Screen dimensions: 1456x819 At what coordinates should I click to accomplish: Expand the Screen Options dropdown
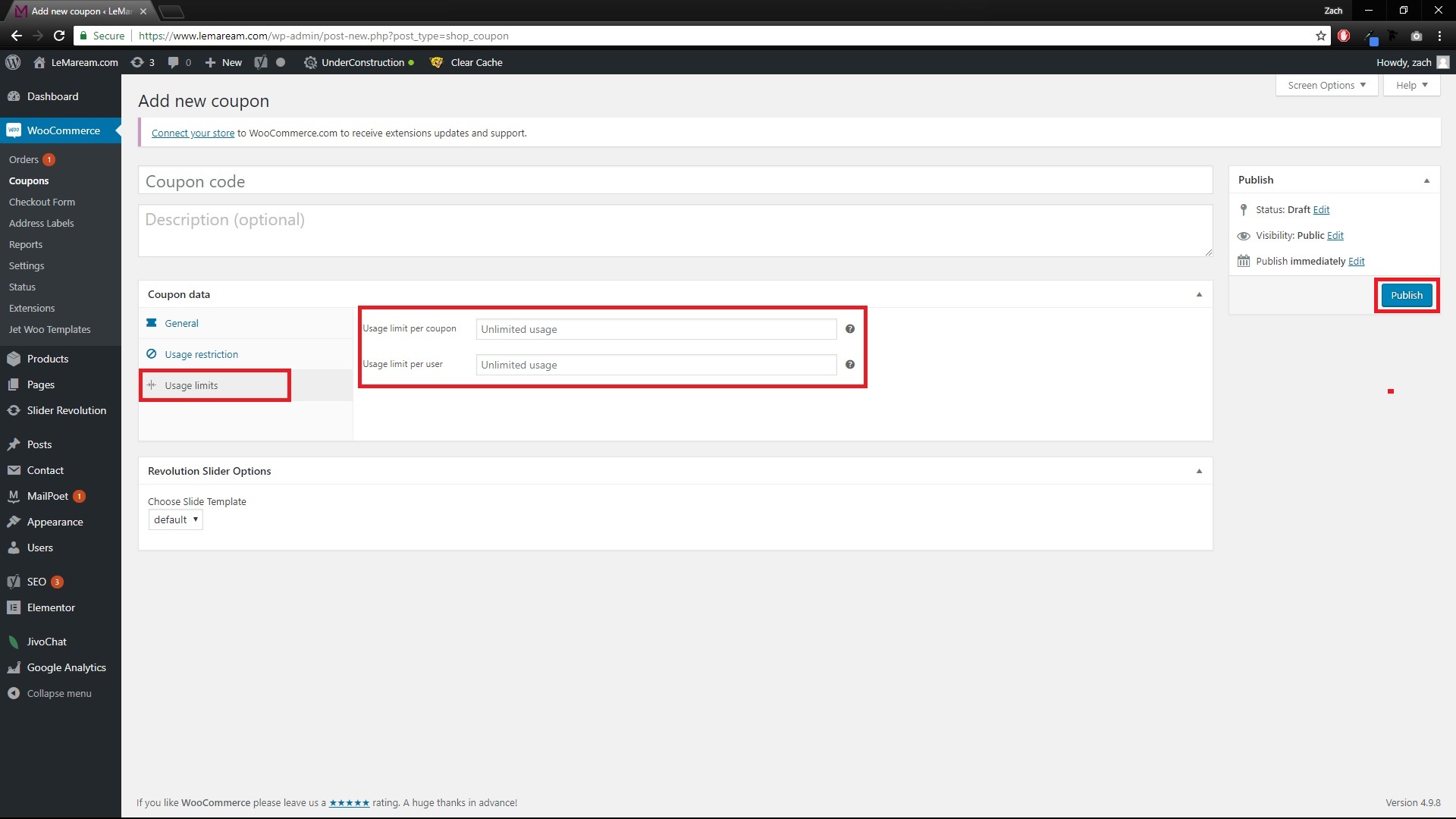coord(1326,85)
